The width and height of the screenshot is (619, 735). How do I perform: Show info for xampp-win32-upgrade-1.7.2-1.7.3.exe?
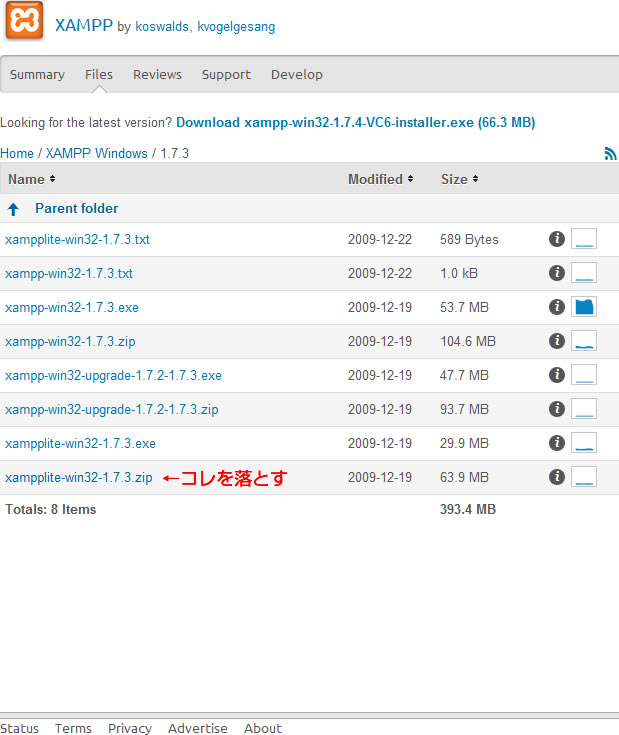point(557,375)
